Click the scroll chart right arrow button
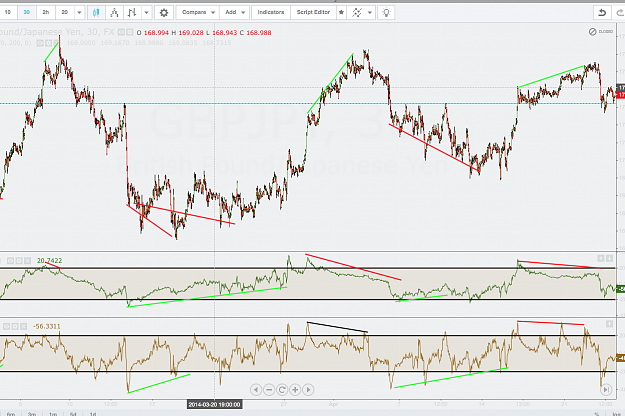The width and height of the screenshot is (625, 416). tap(308, 390)
